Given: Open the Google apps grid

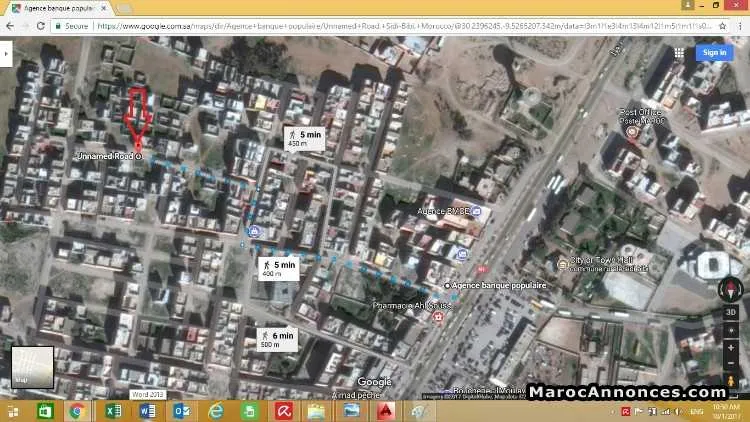Looking at the screenshot, I should pos(679,53).
